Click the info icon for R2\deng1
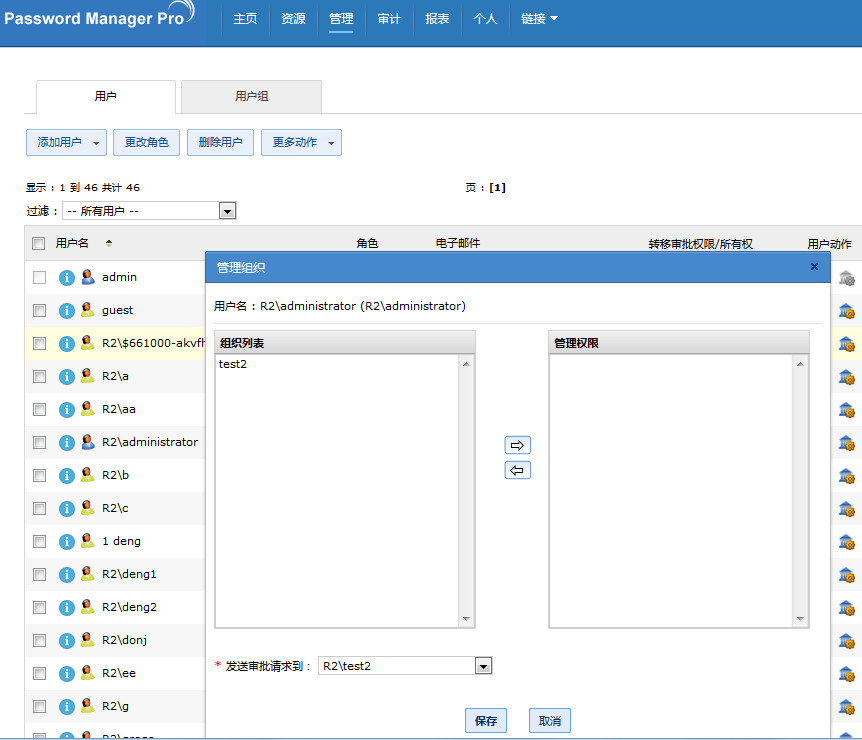 tap(67, 575)
